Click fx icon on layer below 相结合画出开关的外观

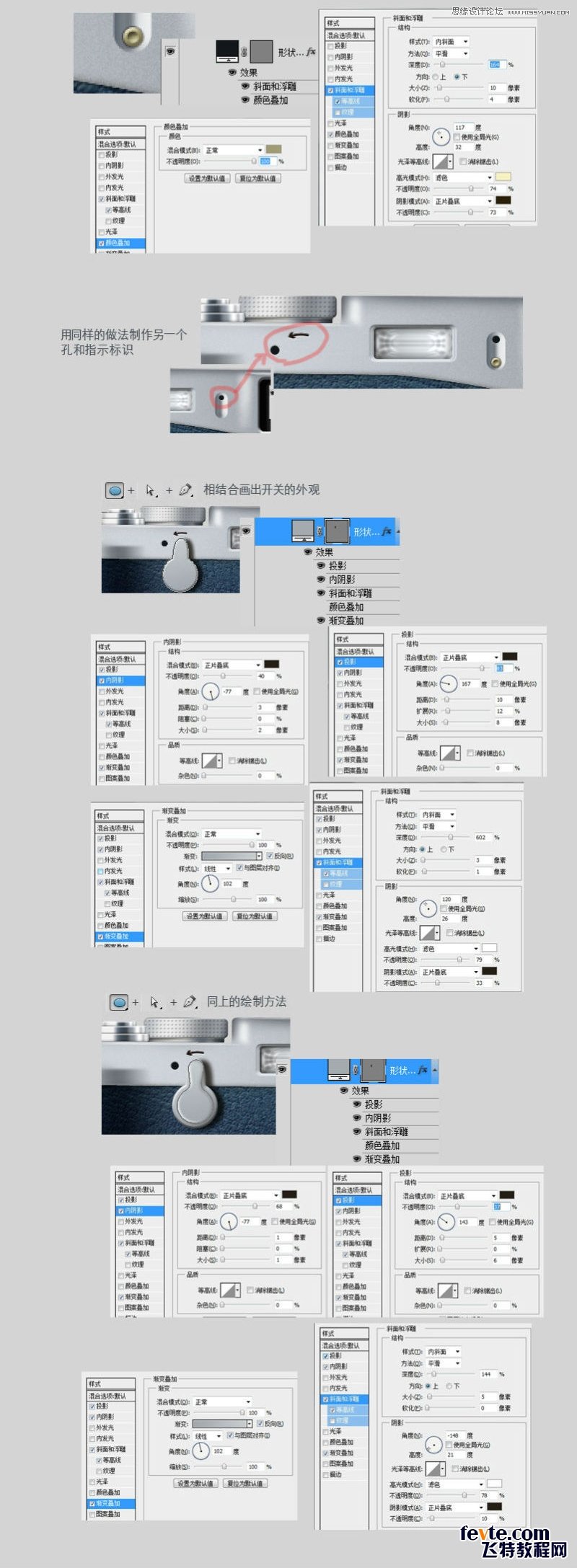click(387, 531)
